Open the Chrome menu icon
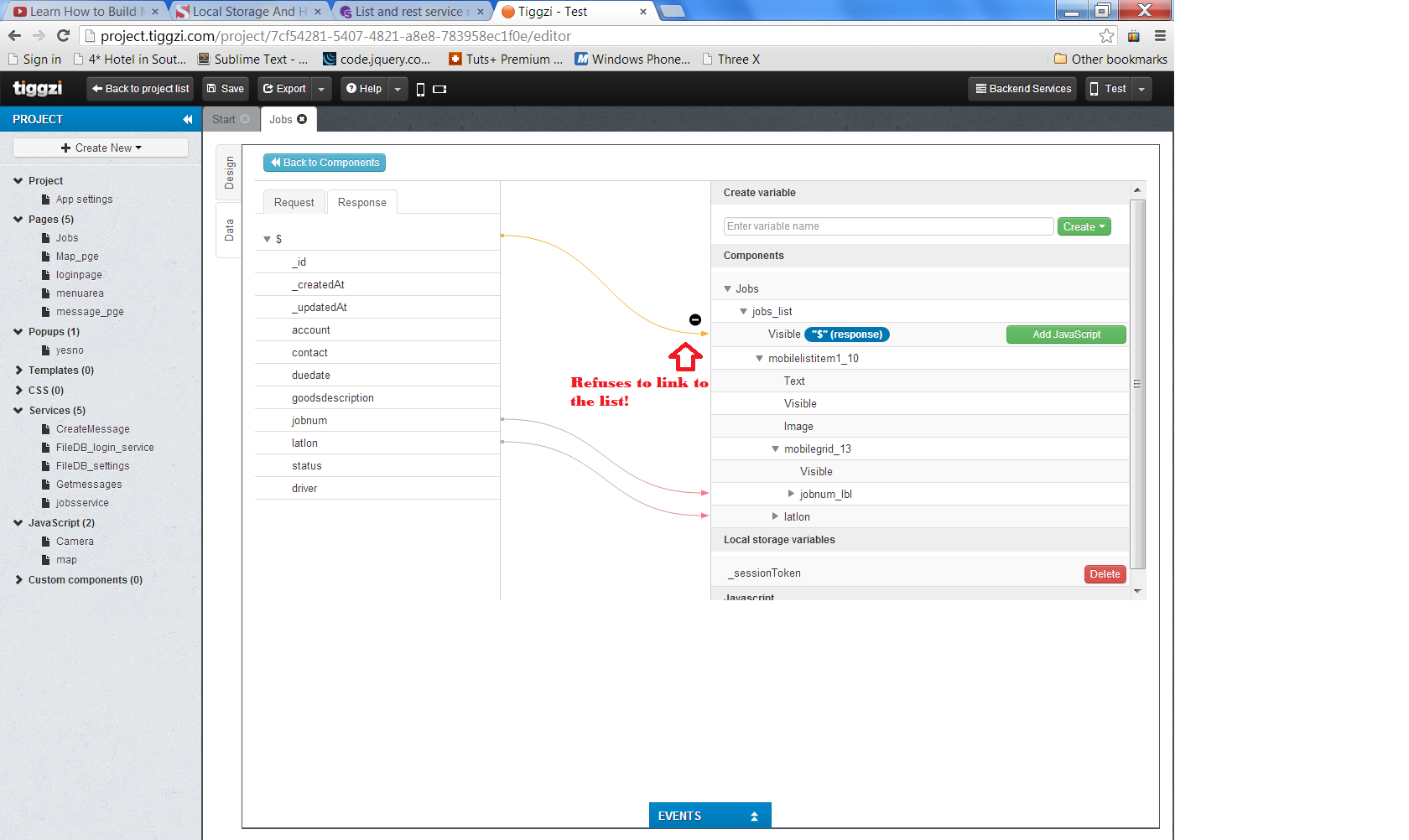 coord(1160,36)
